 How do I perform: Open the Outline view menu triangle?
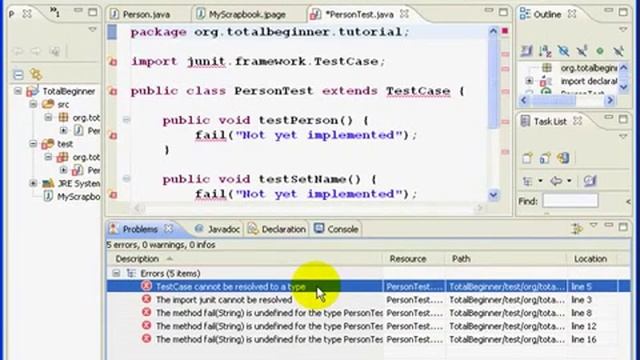point(623,29)
